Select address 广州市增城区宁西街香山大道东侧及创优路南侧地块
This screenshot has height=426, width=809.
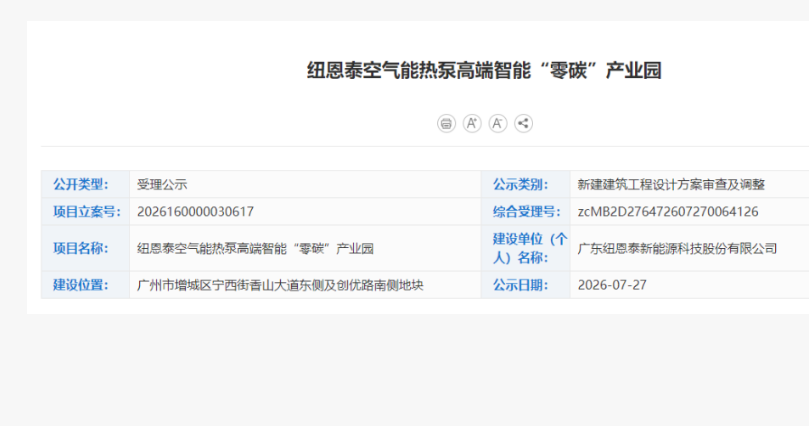coord(280,285)
